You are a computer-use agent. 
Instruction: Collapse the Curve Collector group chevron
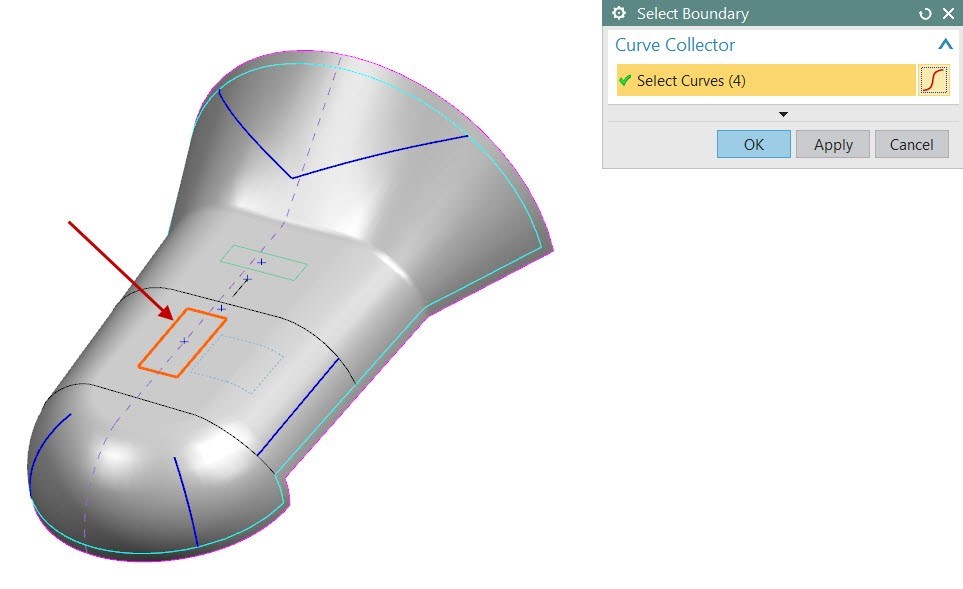[x=944, y=45]
